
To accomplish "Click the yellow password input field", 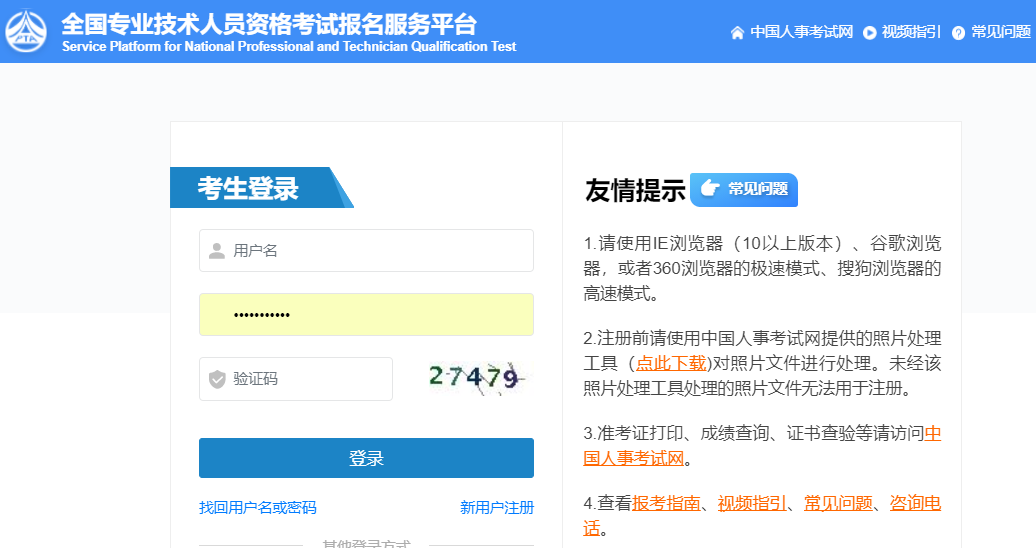I will tap(366, 315).
